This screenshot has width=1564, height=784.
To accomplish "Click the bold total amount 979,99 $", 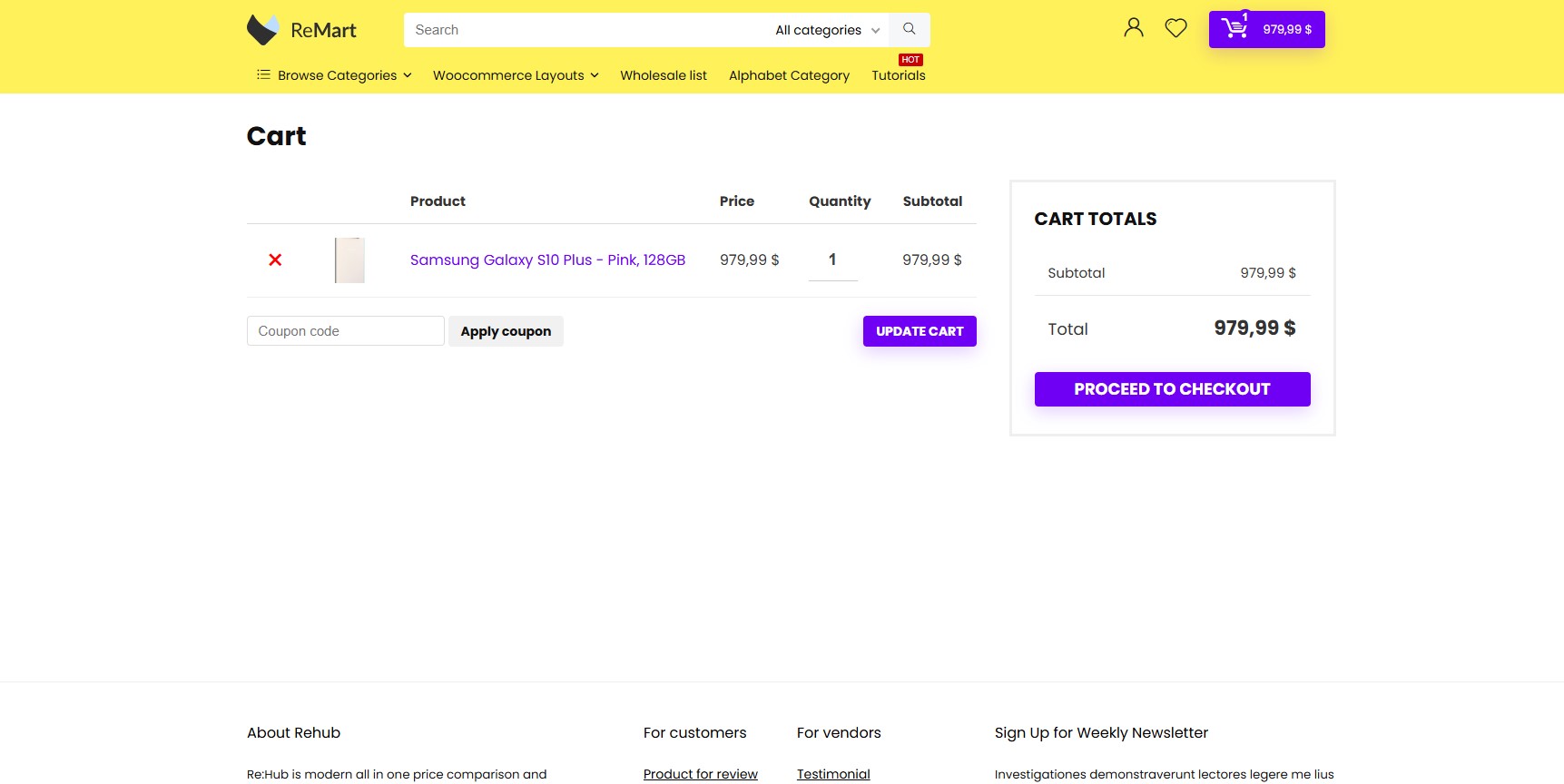I will [1255, 328].
